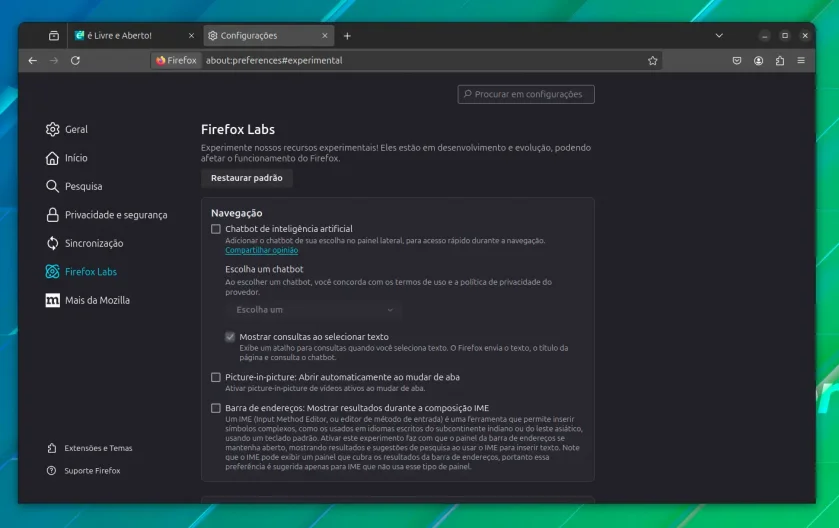Click the Navegação section title
840x528 pixels.
(236, 213)
